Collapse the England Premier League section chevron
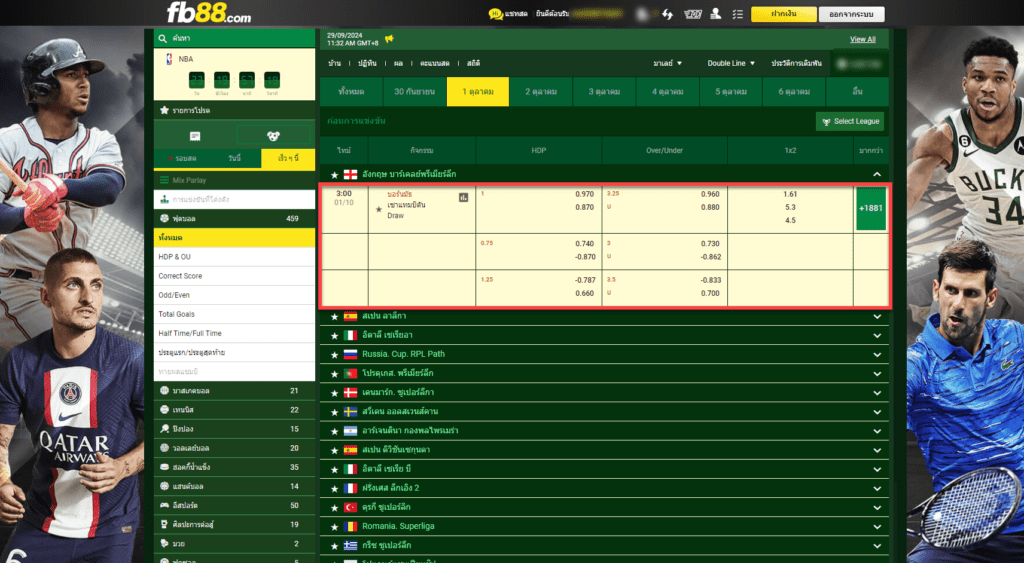Image resolution: width=1024 pixels, height=563 pixels. [x=877, y=174]
